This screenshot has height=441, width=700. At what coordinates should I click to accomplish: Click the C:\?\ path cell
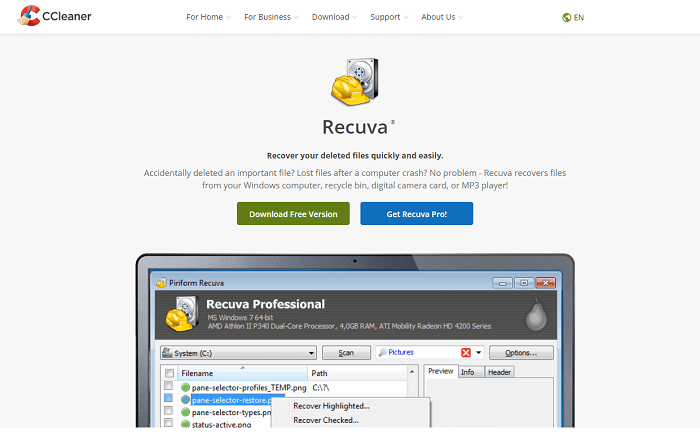click(x=321, y=387)
